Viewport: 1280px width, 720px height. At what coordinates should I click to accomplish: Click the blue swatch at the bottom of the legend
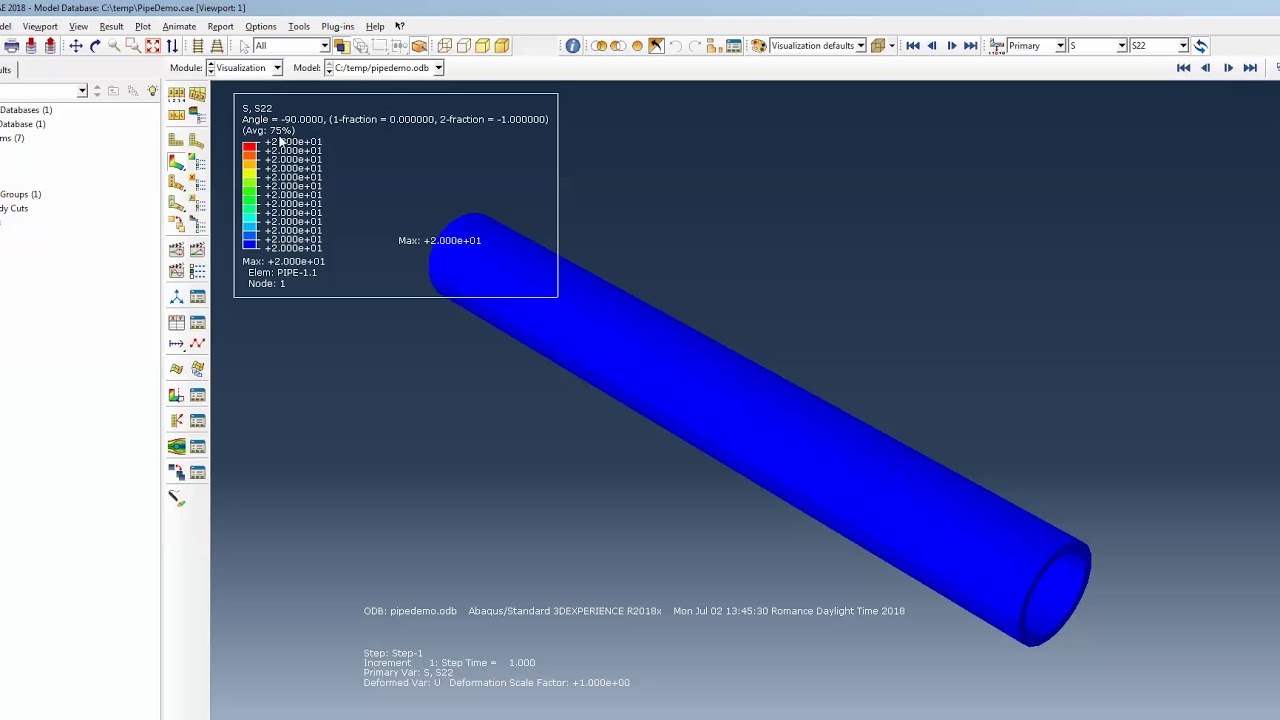click(x=249, y=243)
